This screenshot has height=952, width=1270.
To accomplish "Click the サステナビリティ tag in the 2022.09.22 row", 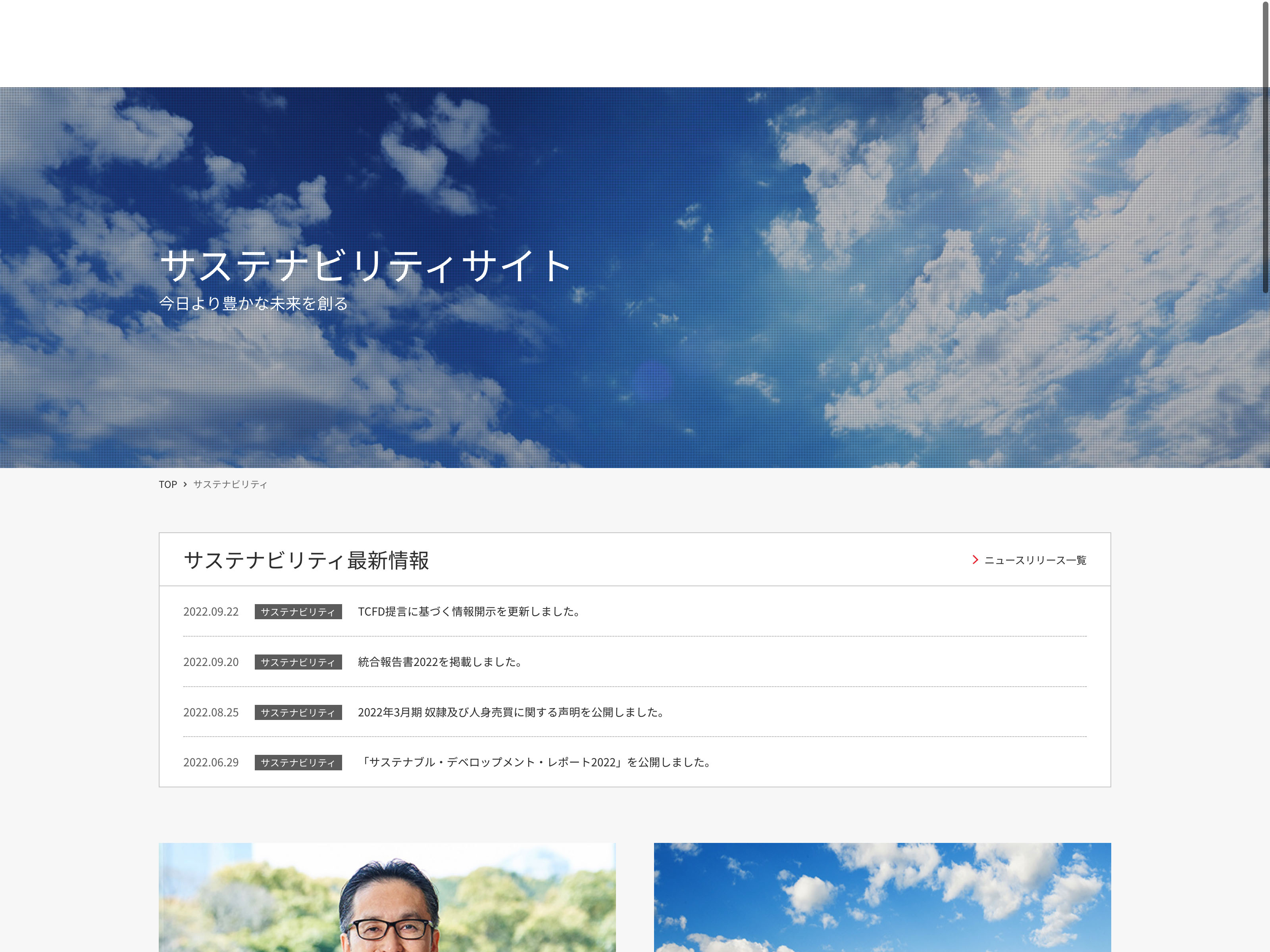I will click(298, 612).
